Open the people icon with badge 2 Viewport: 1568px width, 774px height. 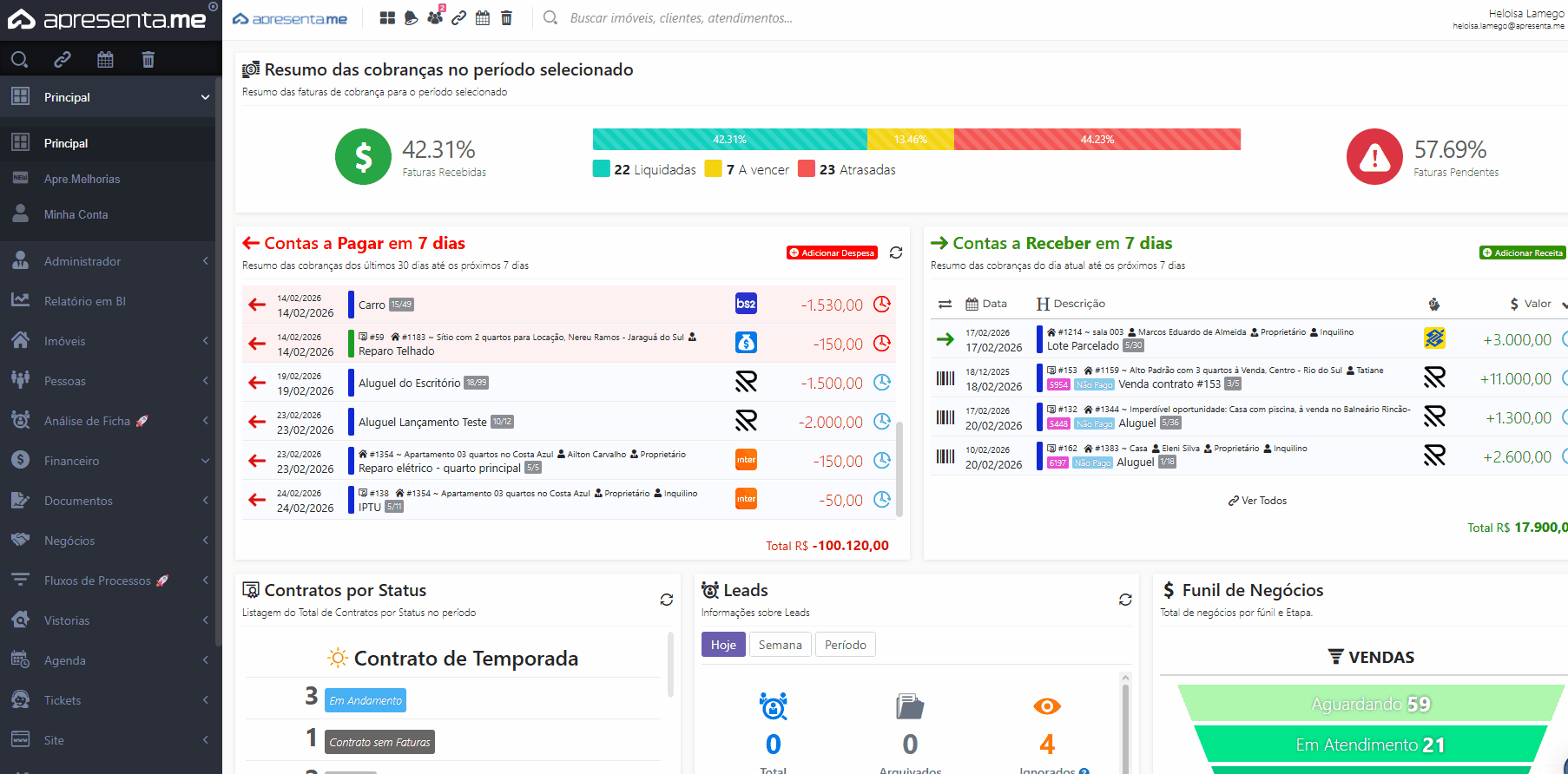[434, 18]
